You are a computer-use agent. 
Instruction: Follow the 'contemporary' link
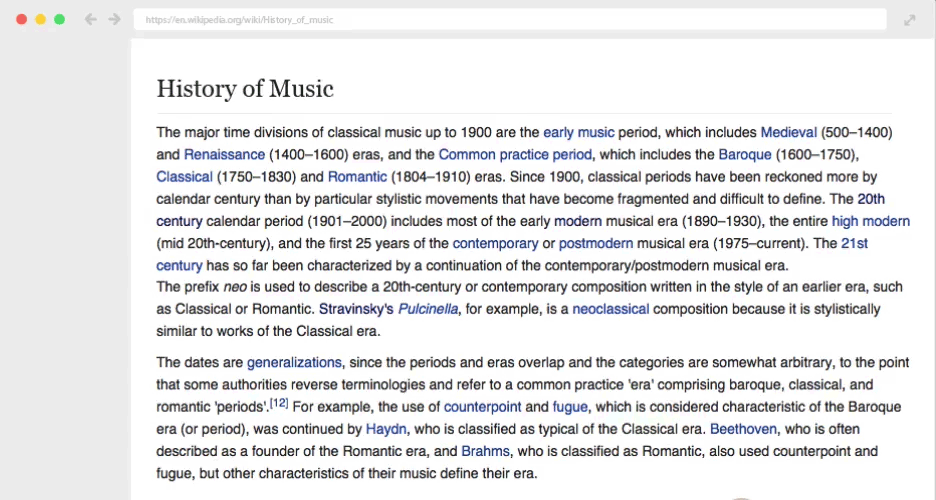tap(495, 243)
